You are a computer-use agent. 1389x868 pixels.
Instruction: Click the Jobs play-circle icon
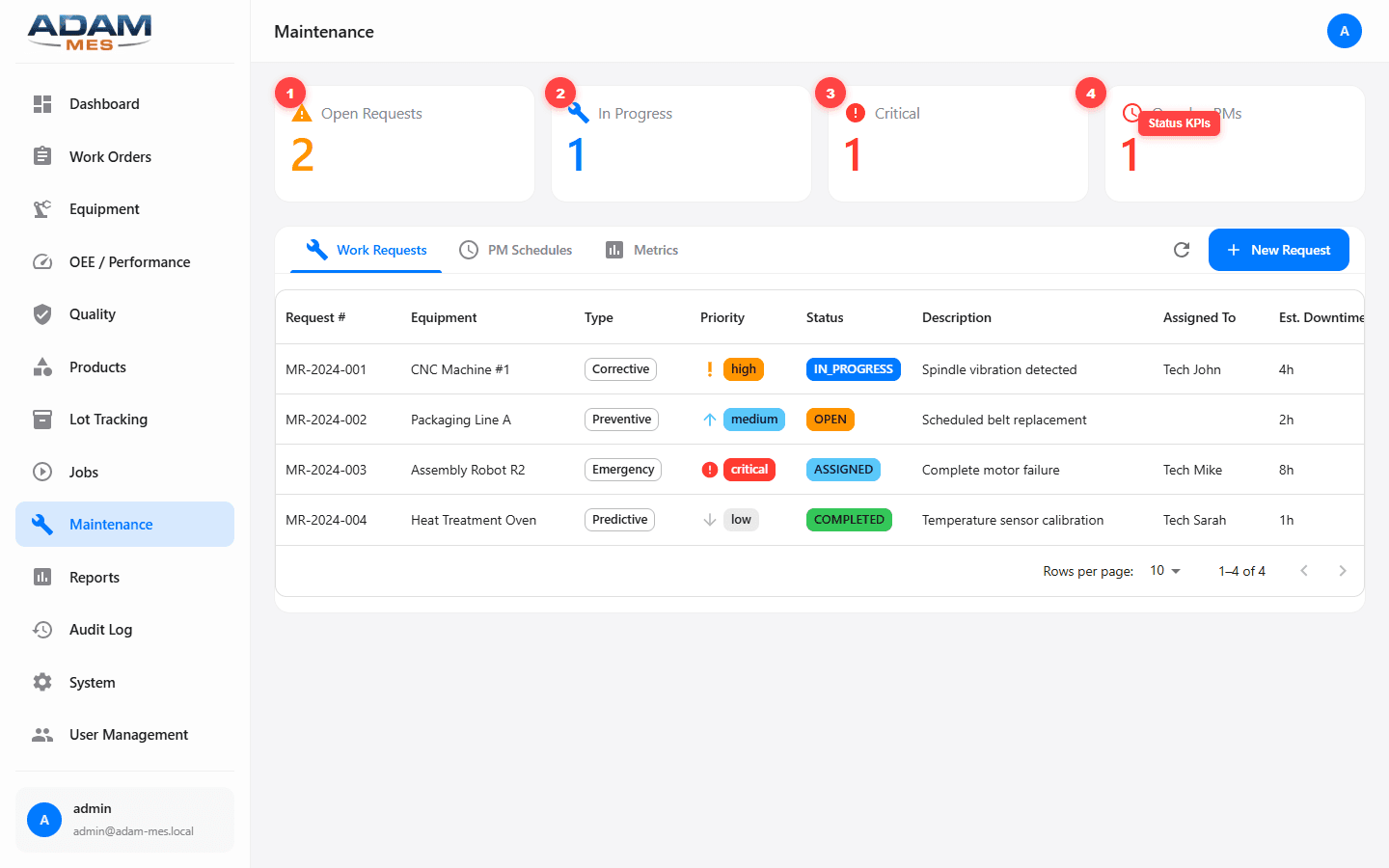coord(42,472)
